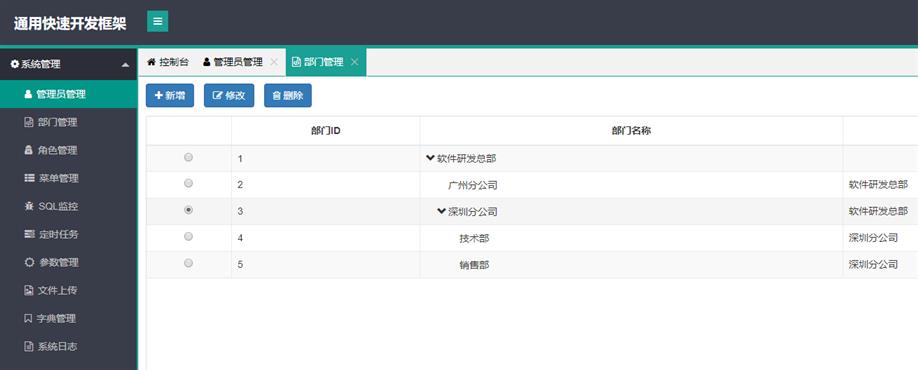Screen dimensions: 918x370
Task: Collapse the 软件研发总部 tree node
Action: (x=430, y=158)
